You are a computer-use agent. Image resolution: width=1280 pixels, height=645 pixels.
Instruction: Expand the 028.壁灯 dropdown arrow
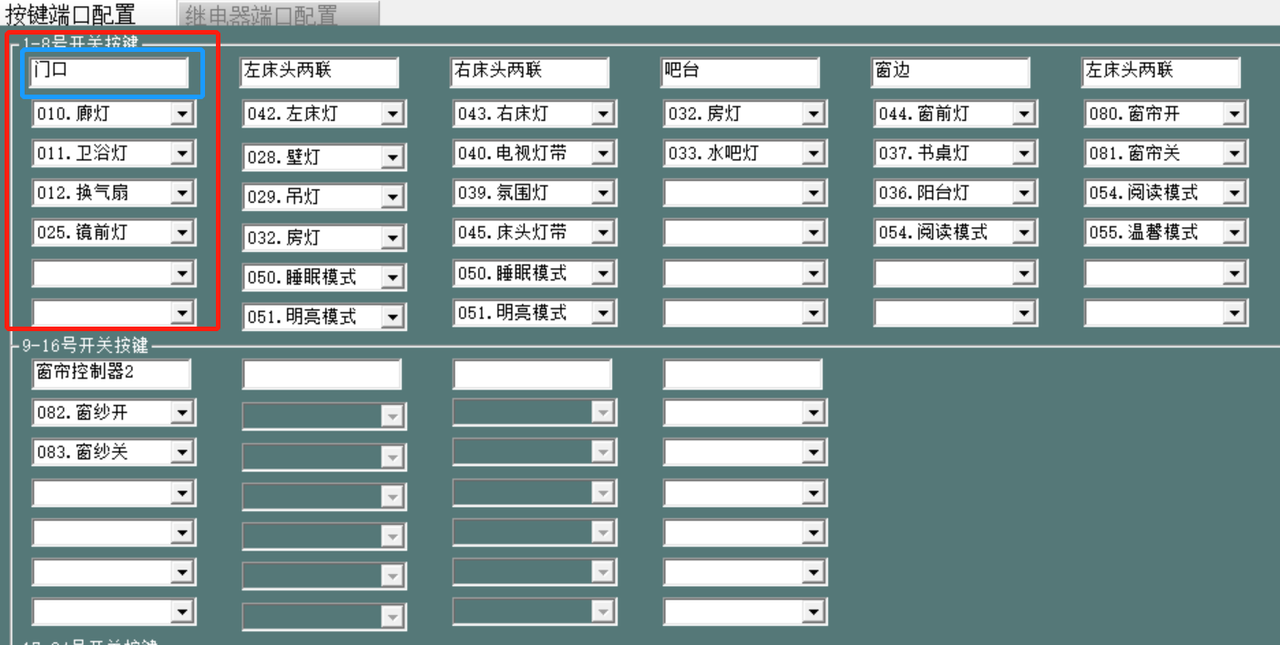point(392,158)
